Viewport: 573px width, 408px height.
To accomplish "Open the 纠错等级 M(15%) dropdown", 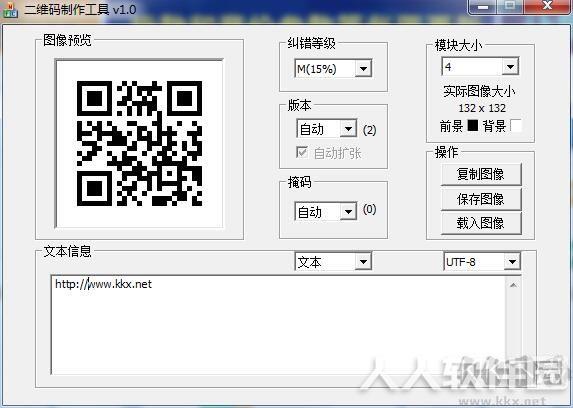I will coord(333,68).
